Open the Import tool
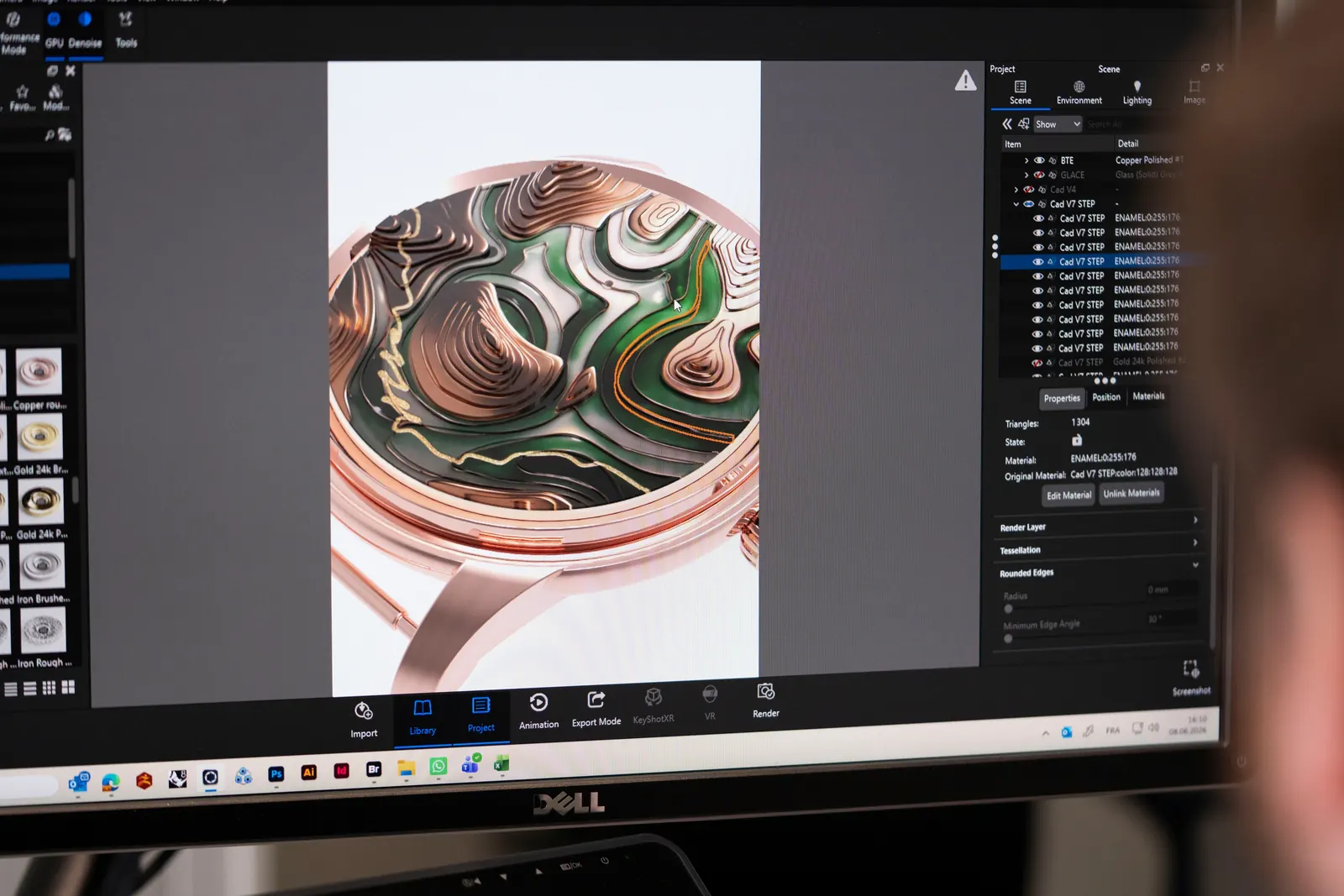This screenshot has width=1344, height=896. pos(364,720)
